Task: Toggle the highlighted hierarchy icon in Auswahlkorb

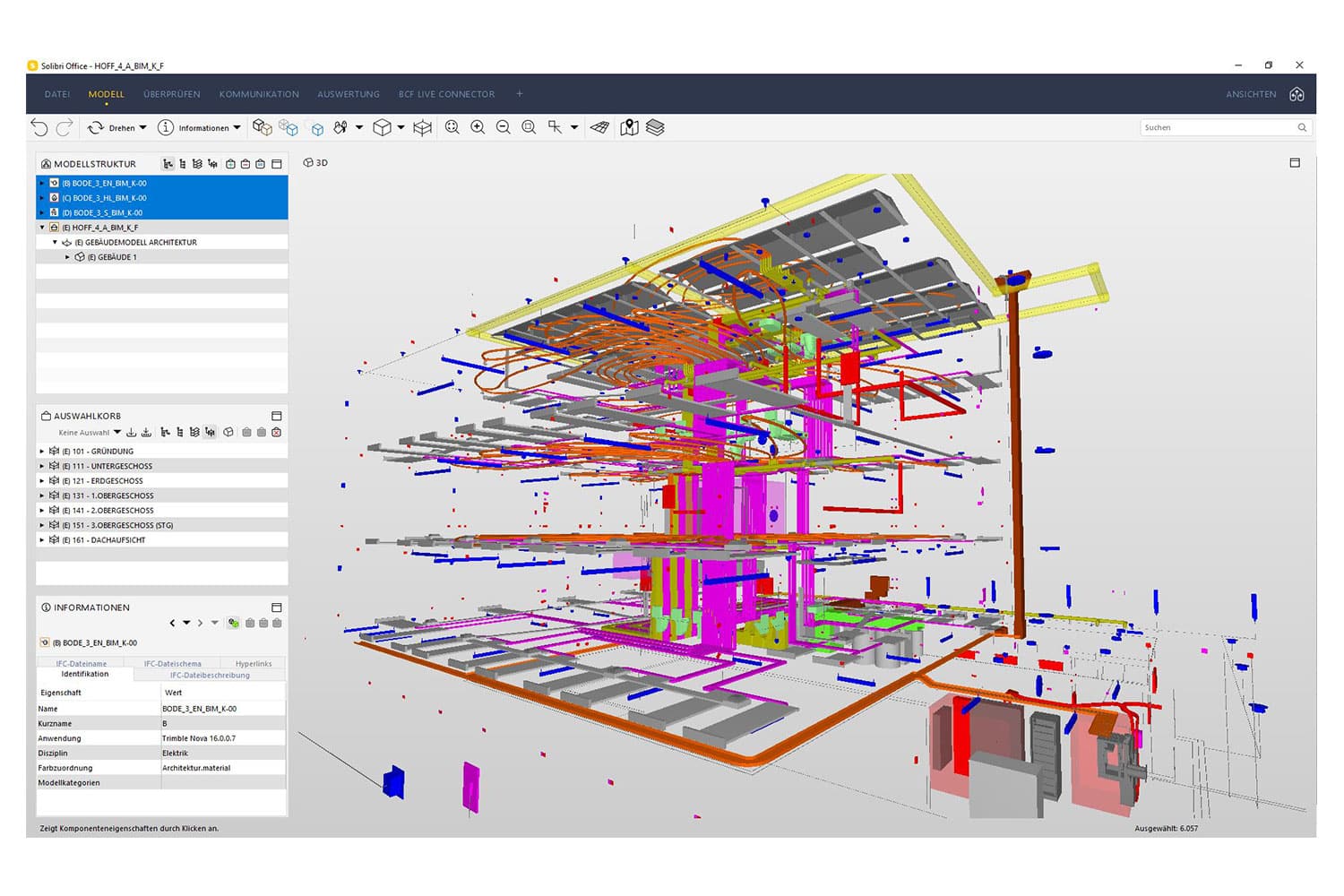Action: pyautogui.click(x=210, y=432)
